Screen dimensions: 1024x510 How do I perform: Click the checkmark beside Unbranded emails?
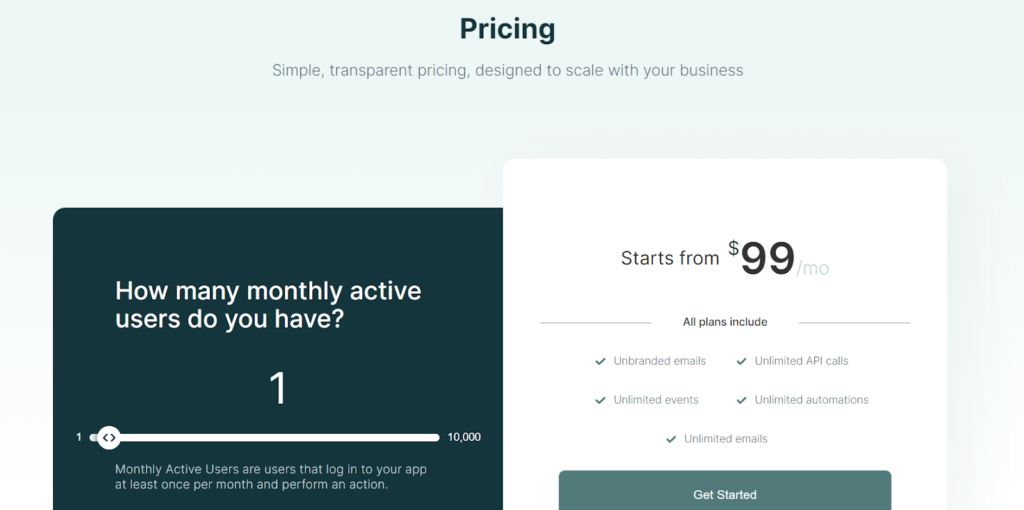pos(600,361)
